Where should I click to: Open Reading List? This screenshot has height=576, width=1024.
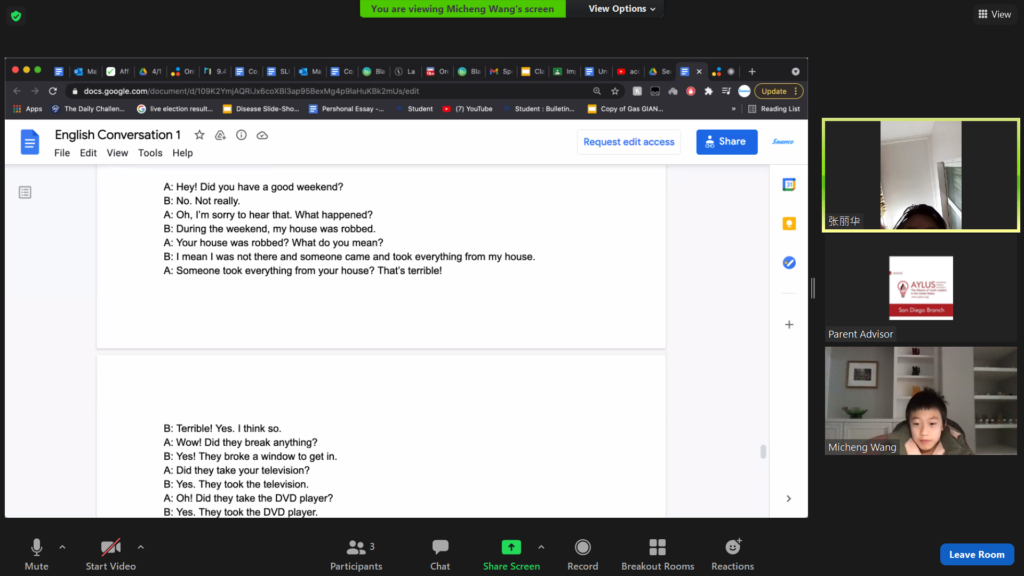(x=774, y=109)
